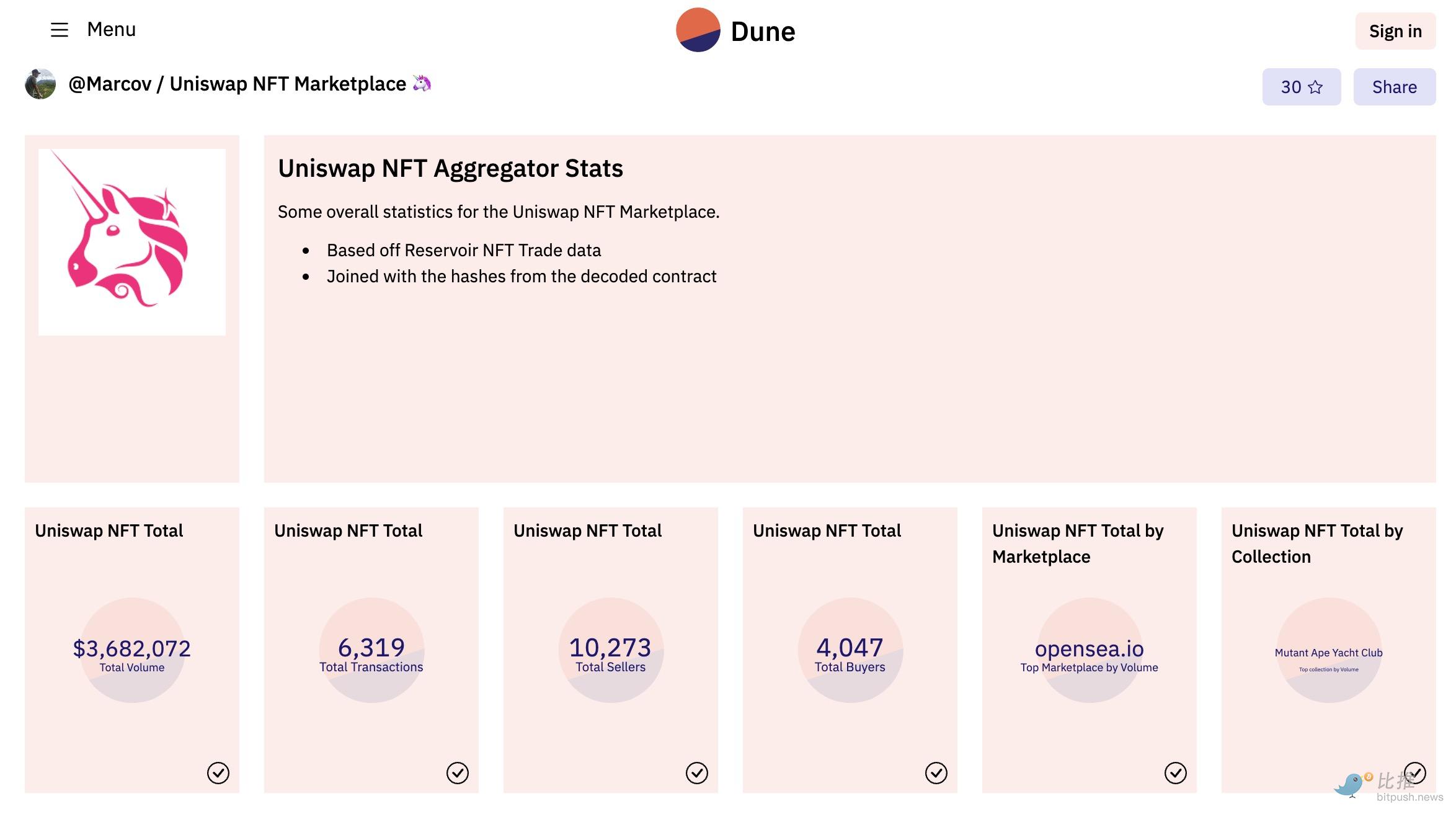Click the Dune logo circle
The image size is (1456, 814).
coord(698,30)
